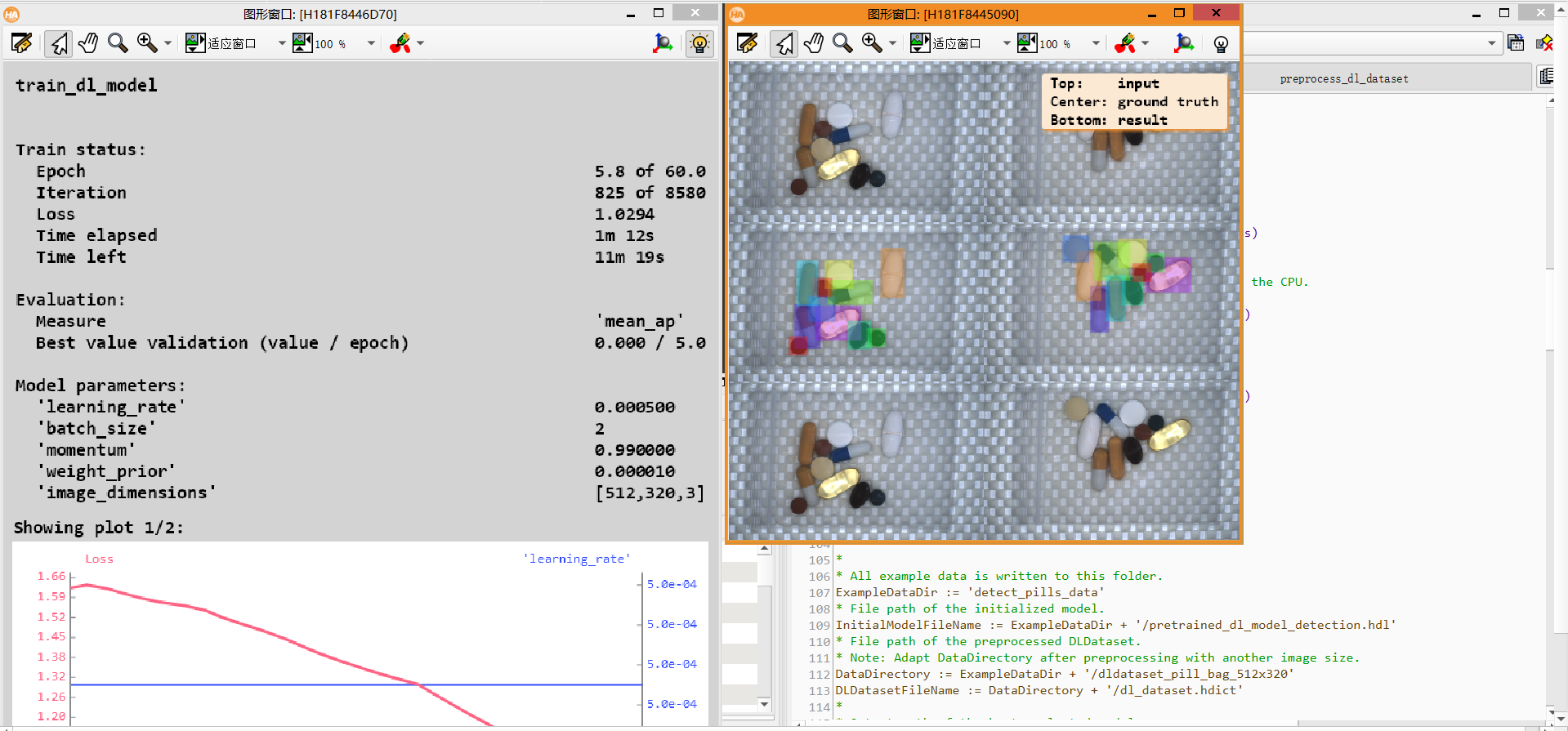This screenshot has height=731, width=1568.
Task: Click the train_dl_model heading text
Action: point(87,86)
